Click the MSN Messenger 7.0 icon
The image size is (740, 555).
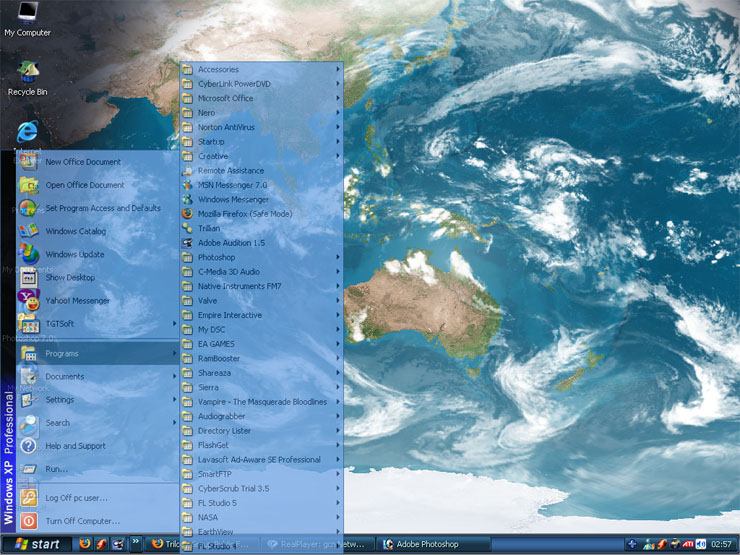tap(187, 185)
